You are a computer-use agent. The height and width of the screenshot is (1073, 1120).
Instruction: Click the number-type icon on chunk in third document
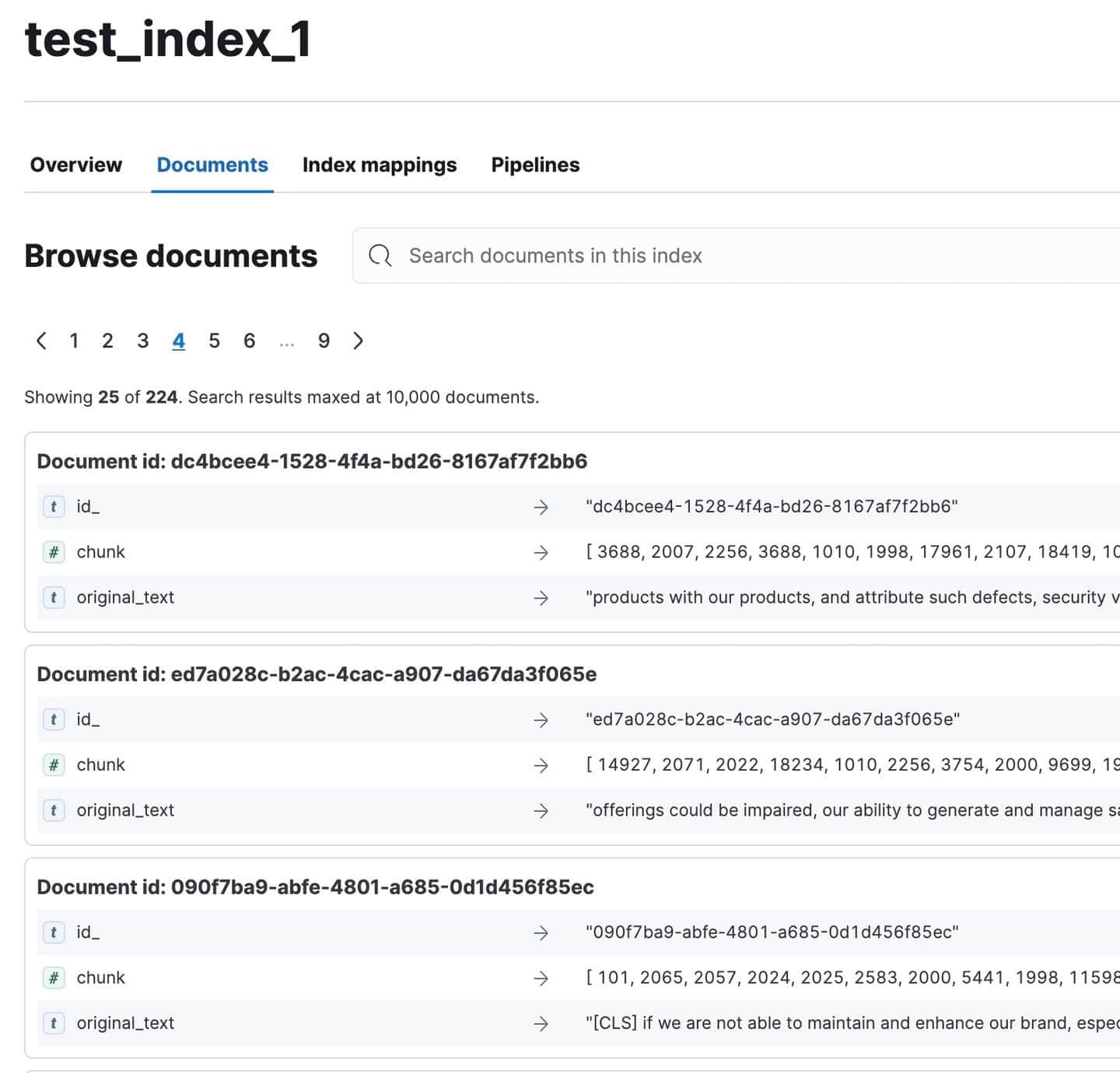pos(53,978)
